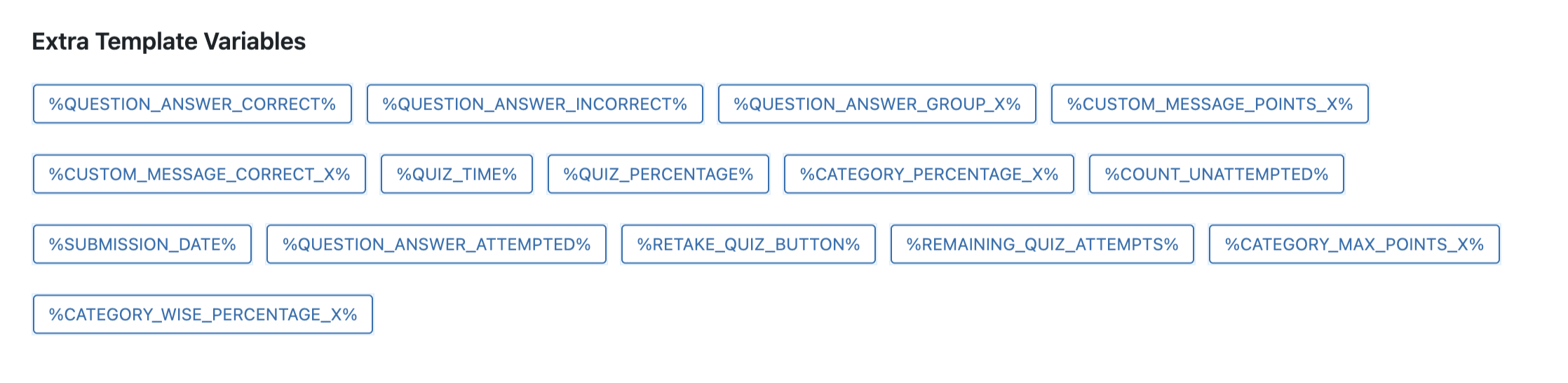Choose the %CUSTOM_MESSAGE_POINTS_X% variable
The height and width of the screenshot is (383, 1568).
click(1210, 105)
